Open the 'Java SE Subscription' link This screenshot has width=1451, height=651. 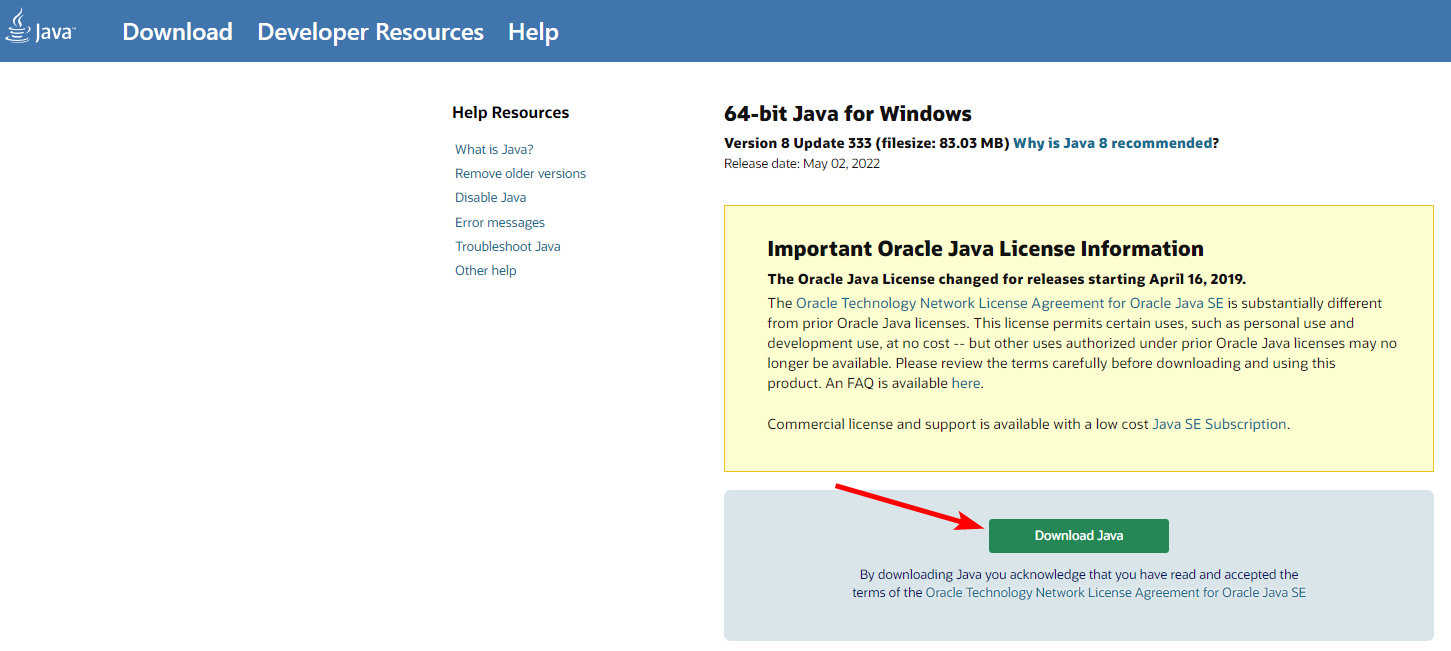click(x=1219, y=424)
